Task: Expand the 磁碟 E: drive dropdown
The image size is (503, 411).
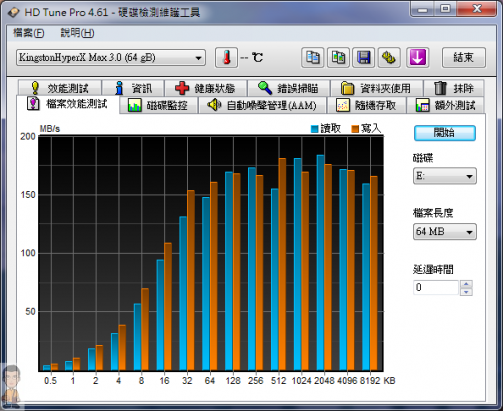Action: pos(445,176)
